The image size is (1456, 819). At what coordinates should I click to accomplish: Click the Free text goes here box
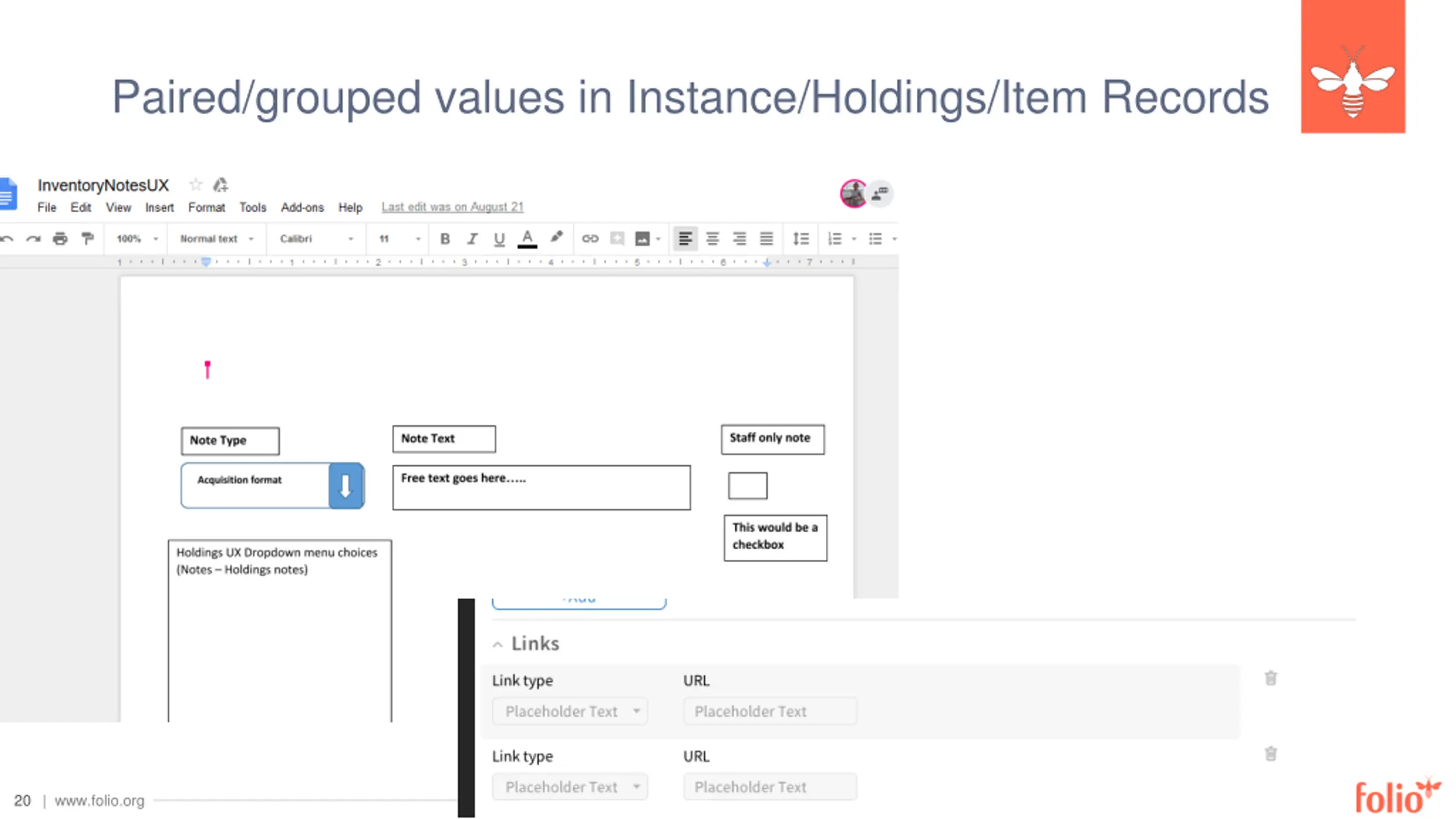pyautogui.click(x=541, y=487)
